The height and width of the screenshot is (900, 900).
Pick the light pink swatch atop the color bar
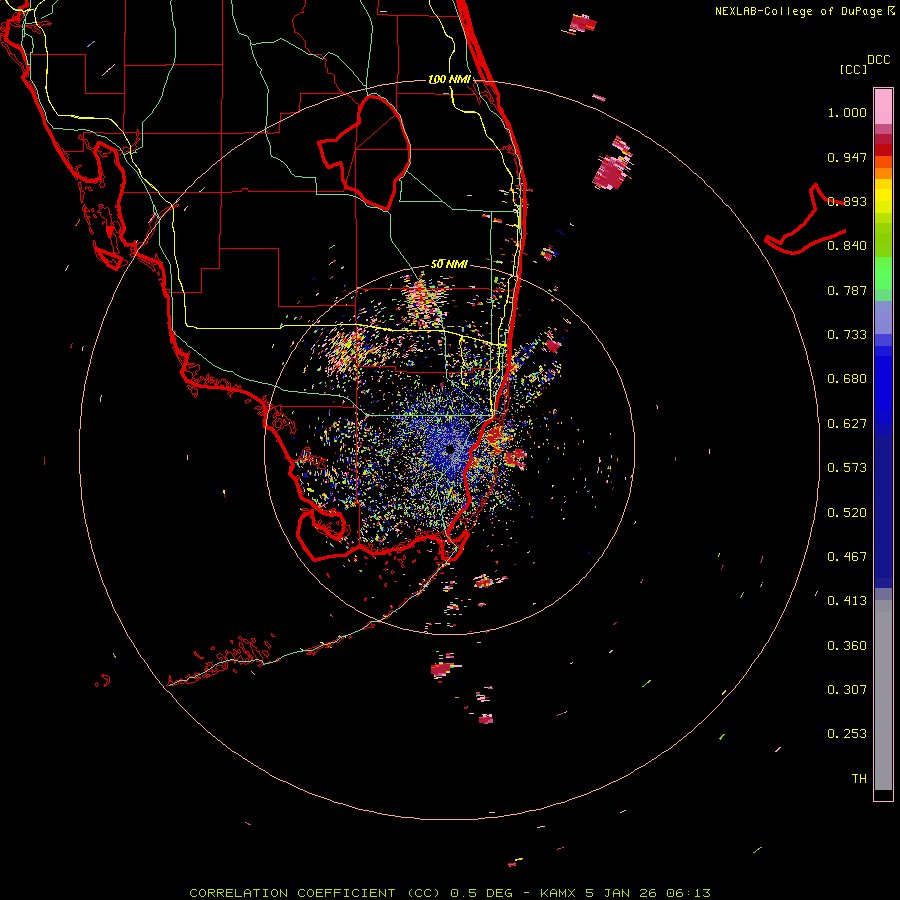click(883, 106)
